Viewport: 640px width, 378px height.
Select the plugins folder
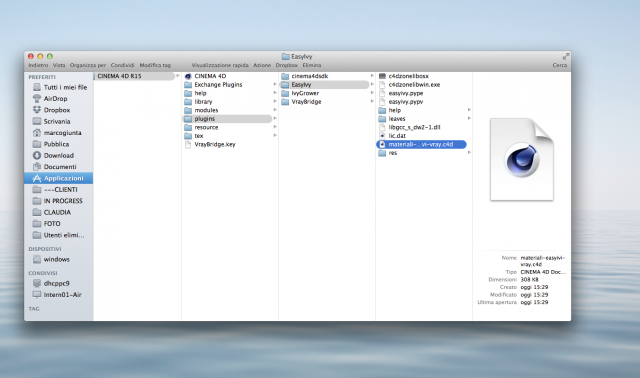click(227, 119)
